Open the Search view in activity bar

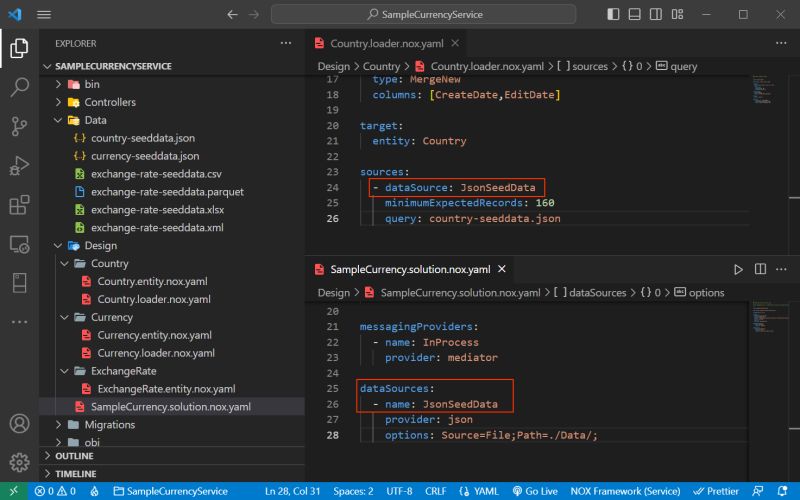coord(19,87)
